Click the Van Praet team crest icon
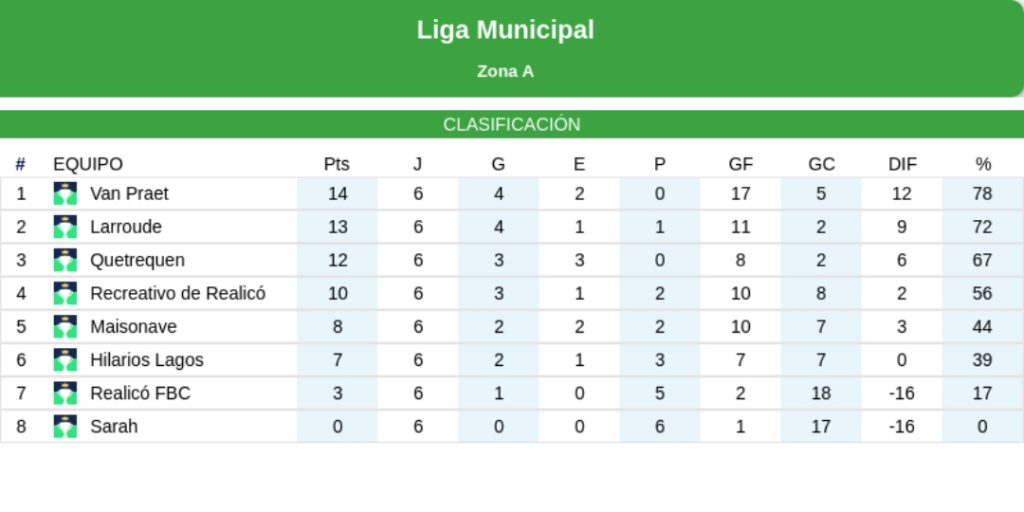The image size is (1024, 512). click(65, 194)
